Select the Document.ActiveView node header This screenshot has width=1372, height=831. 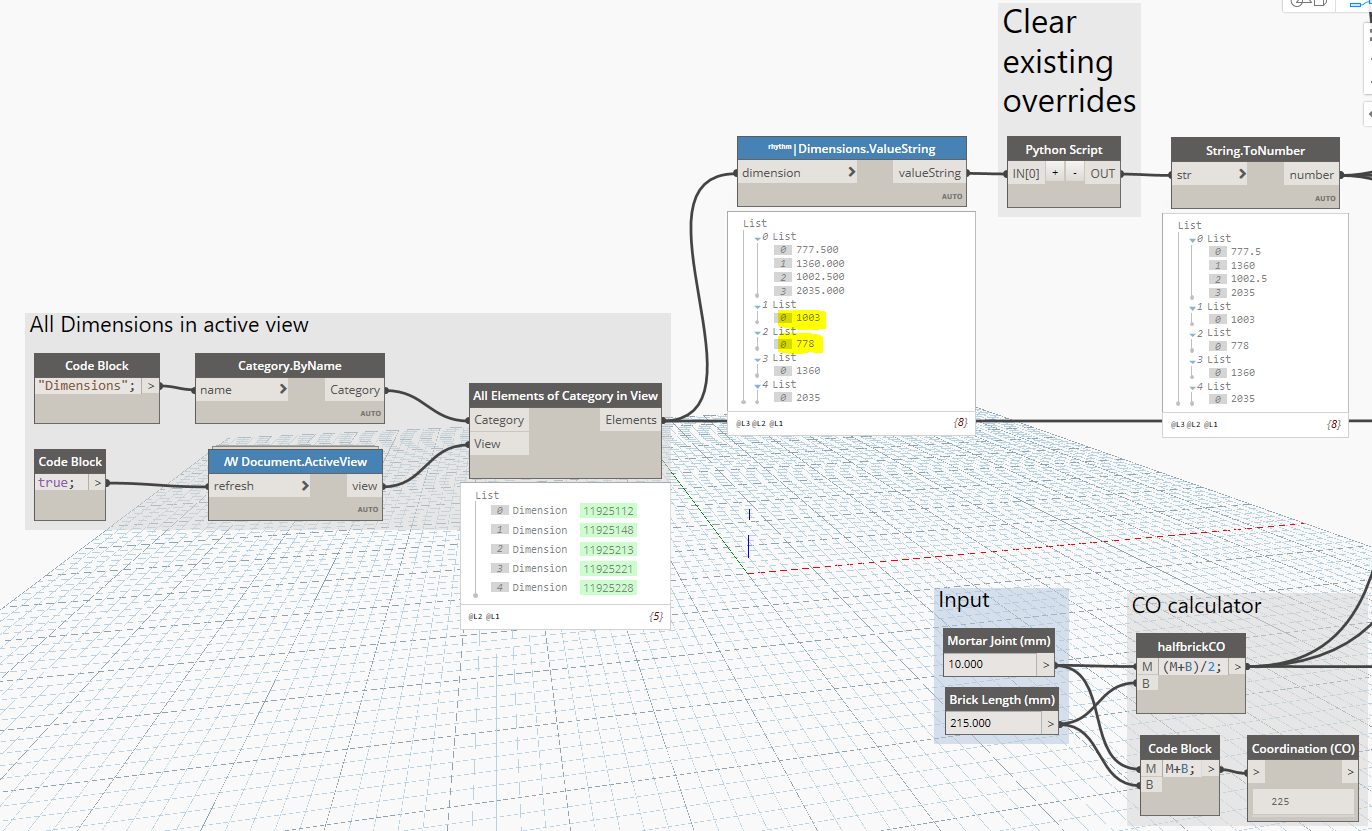click(296, 462)
